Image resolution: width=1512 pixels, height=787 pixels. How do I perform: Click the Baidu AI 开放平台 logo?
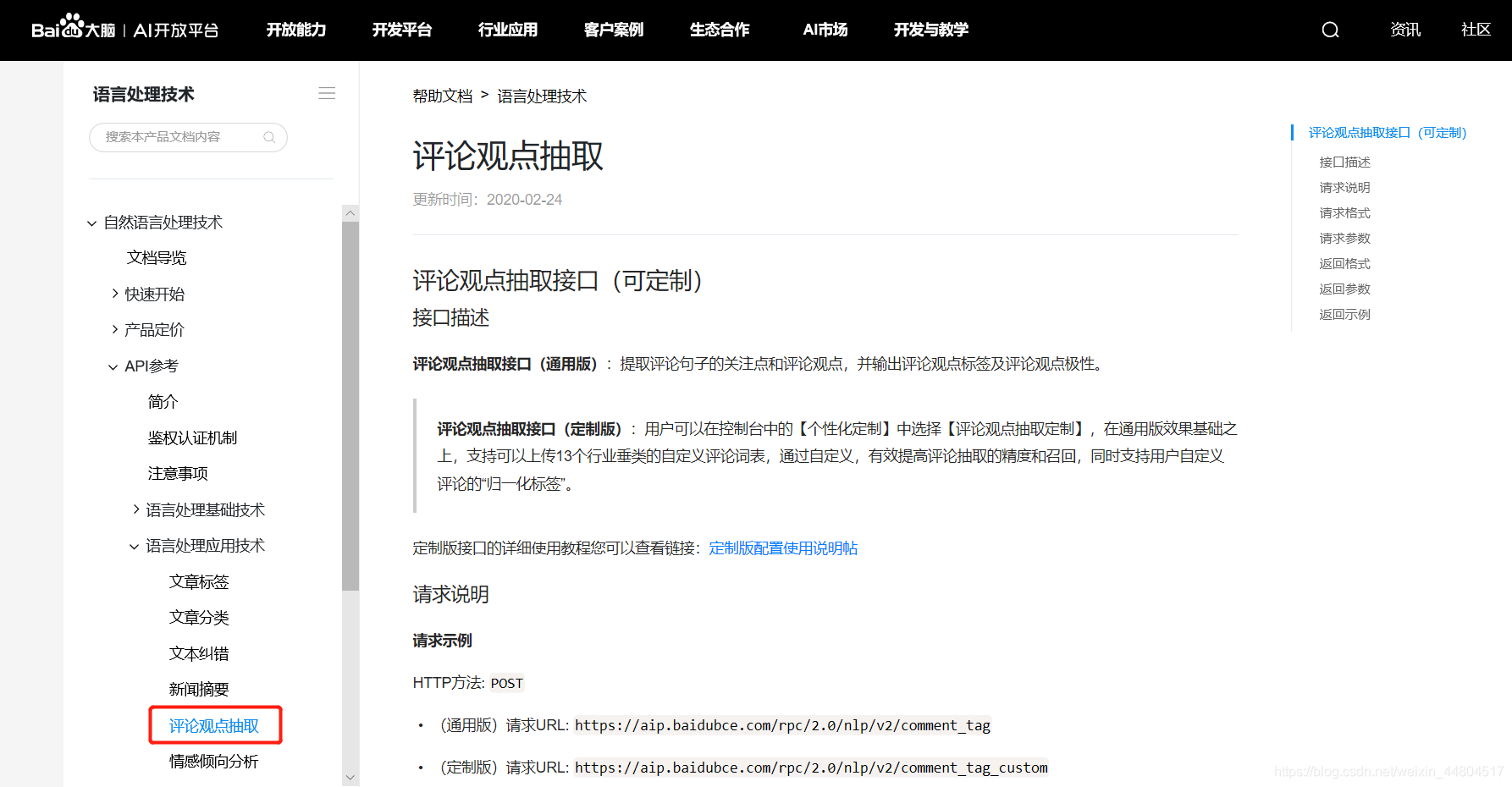[125, 28]
